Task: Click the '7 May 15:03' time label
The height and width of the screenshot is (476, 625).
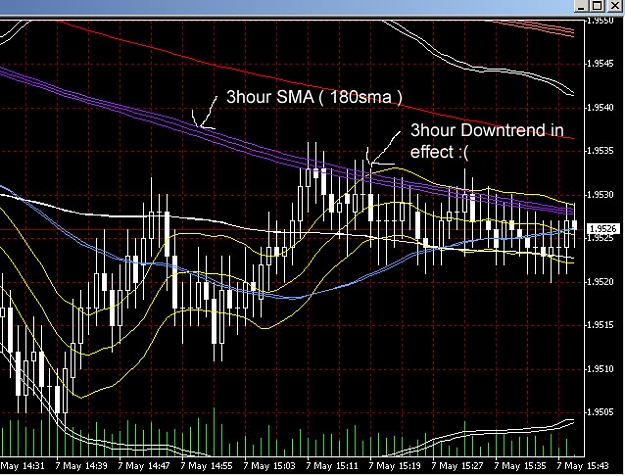Action: tap(269, 466)
